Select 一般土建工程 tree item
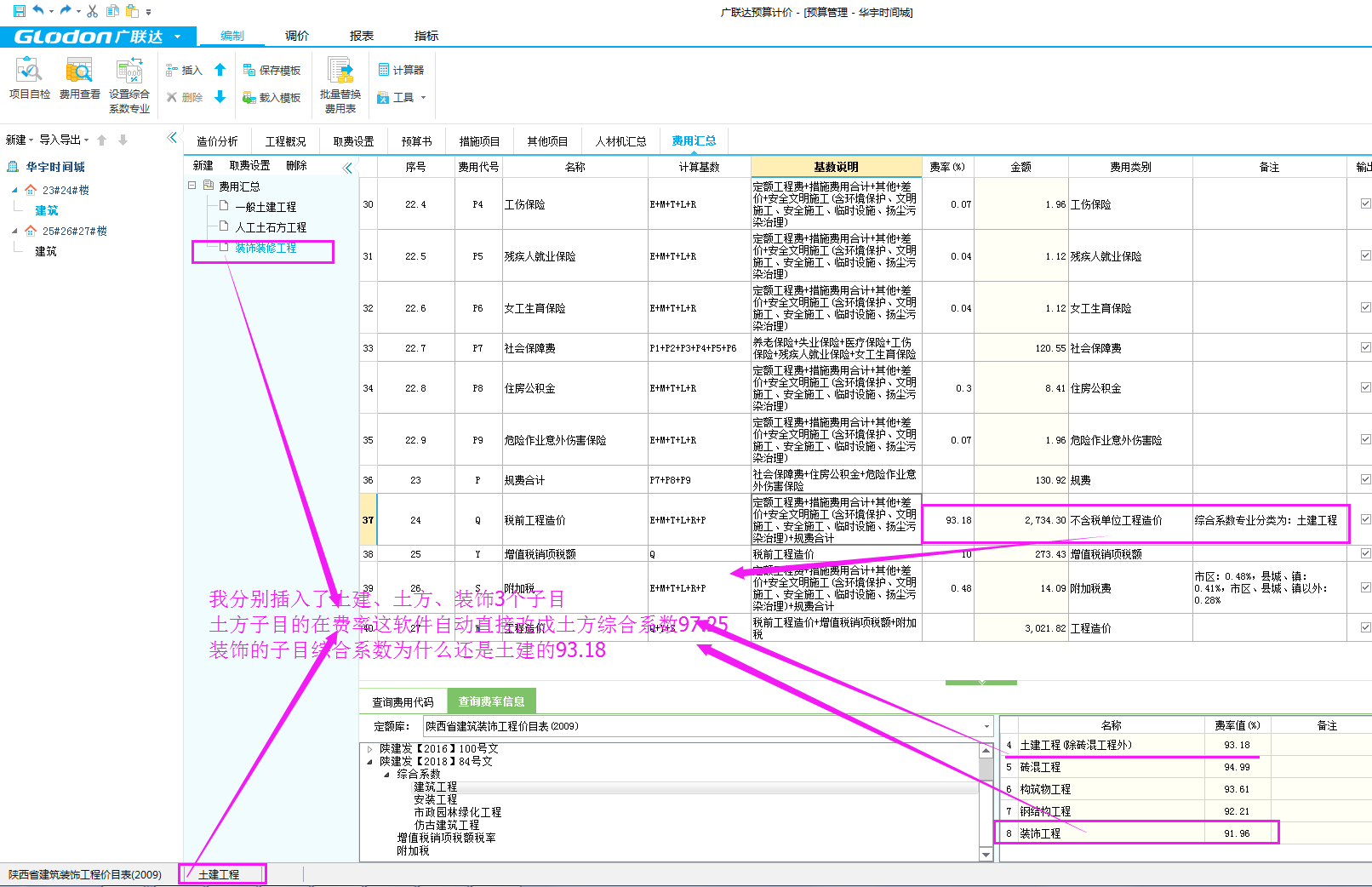Viewport: 1372px width, 887px height. click(266, 207)
